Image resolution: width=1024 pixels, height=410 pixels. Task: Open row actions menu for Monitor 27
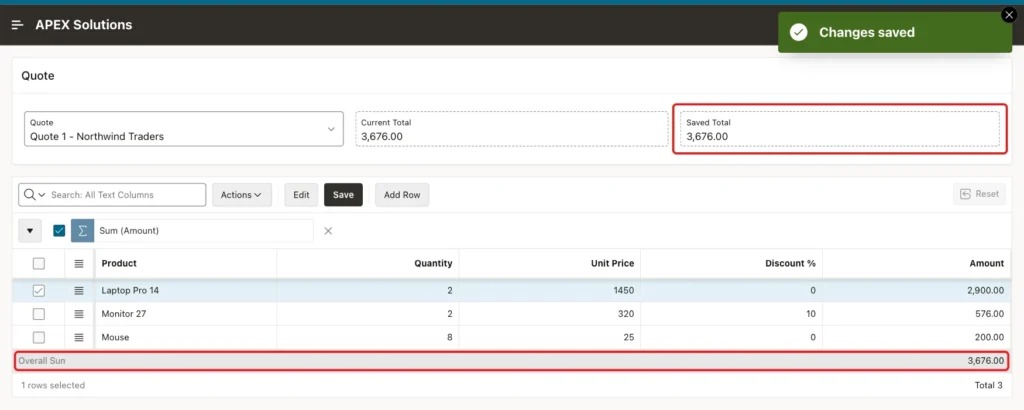click(79, 314)
